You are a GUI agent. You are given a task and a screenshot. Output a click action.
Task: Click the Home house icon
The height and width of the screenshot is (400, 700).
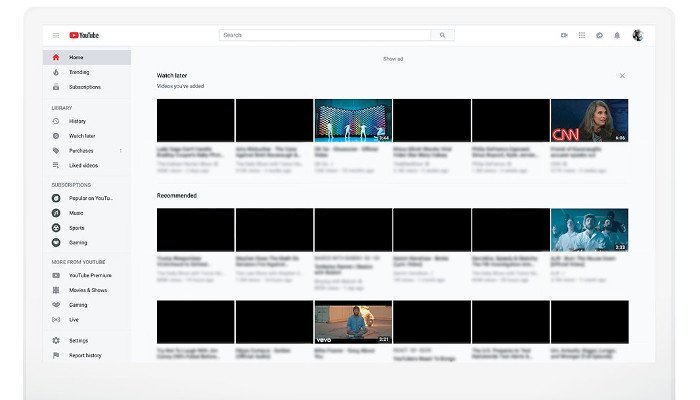56,57
